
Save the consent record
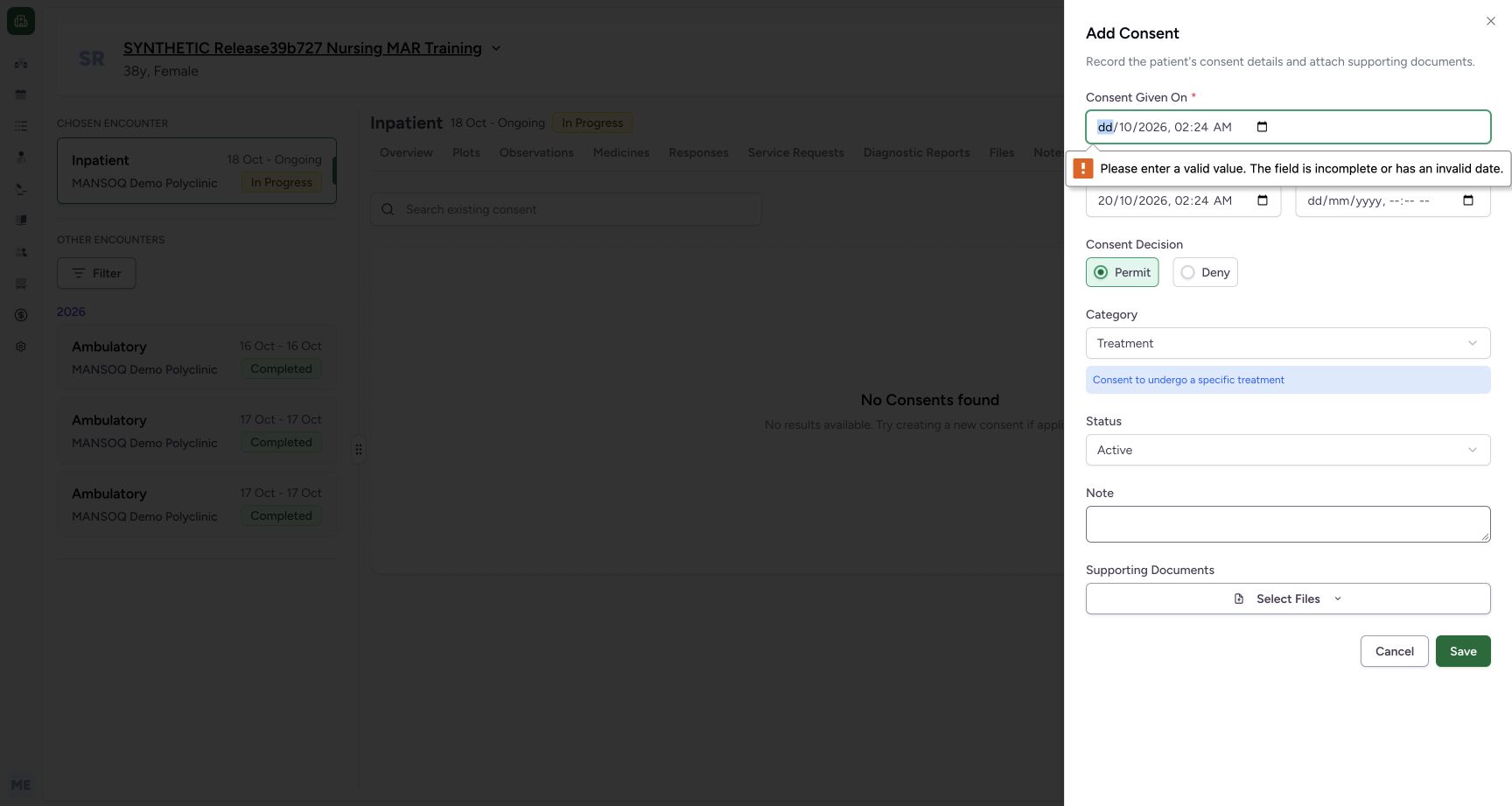tap(1463, 651)
